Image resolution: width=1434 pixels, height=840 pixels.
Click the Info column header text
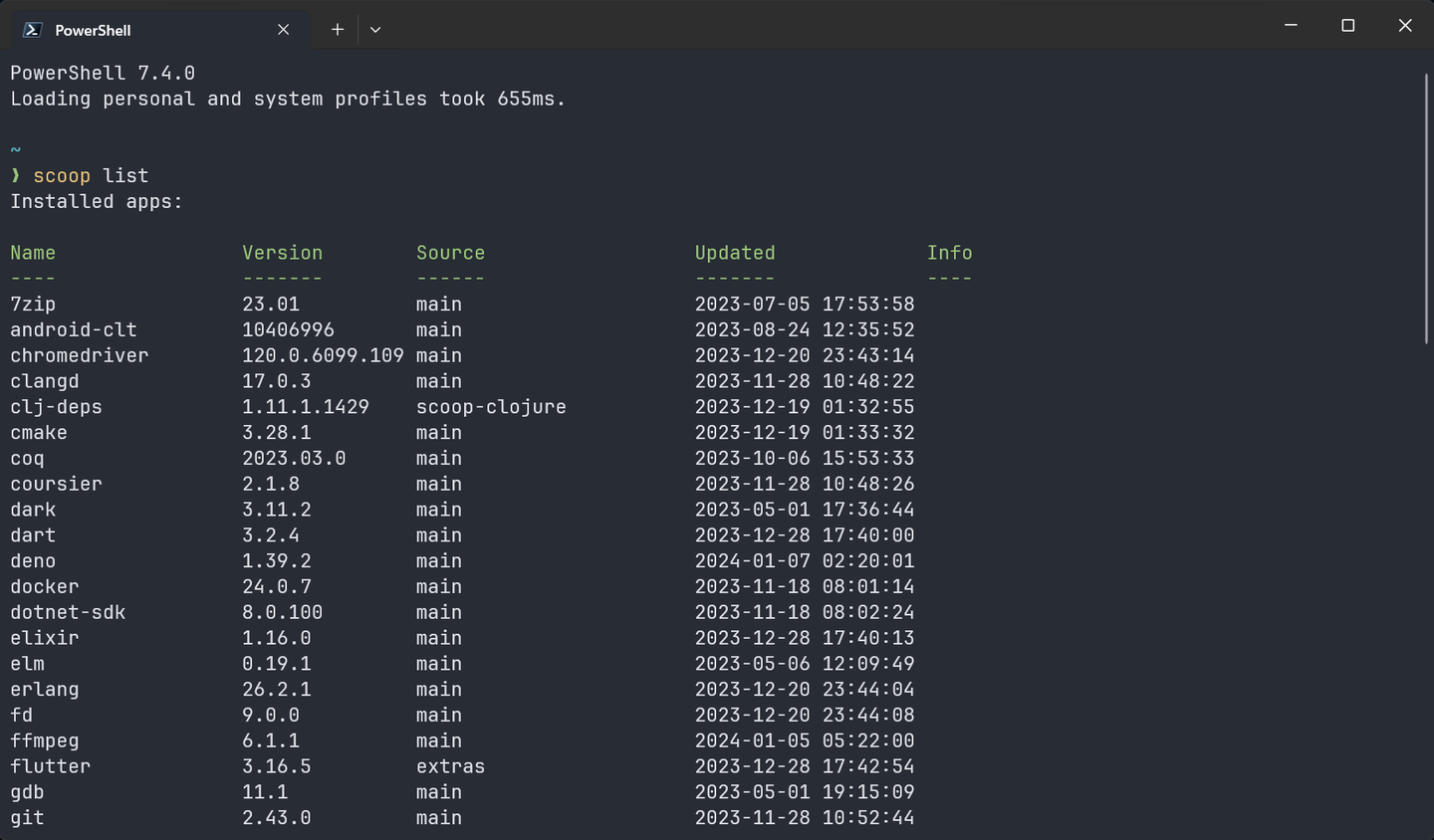(x=950, y=253)
